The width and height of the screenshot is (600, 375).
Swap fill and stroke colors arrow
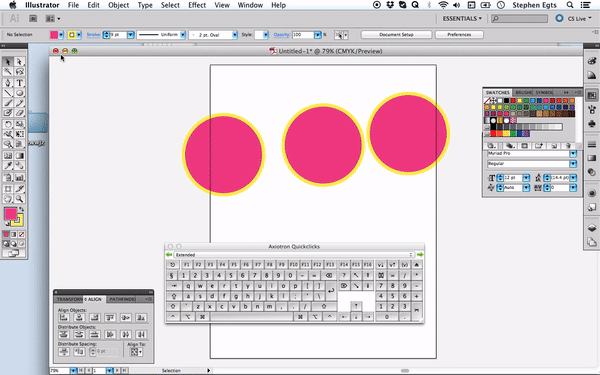tap(21, 209)
